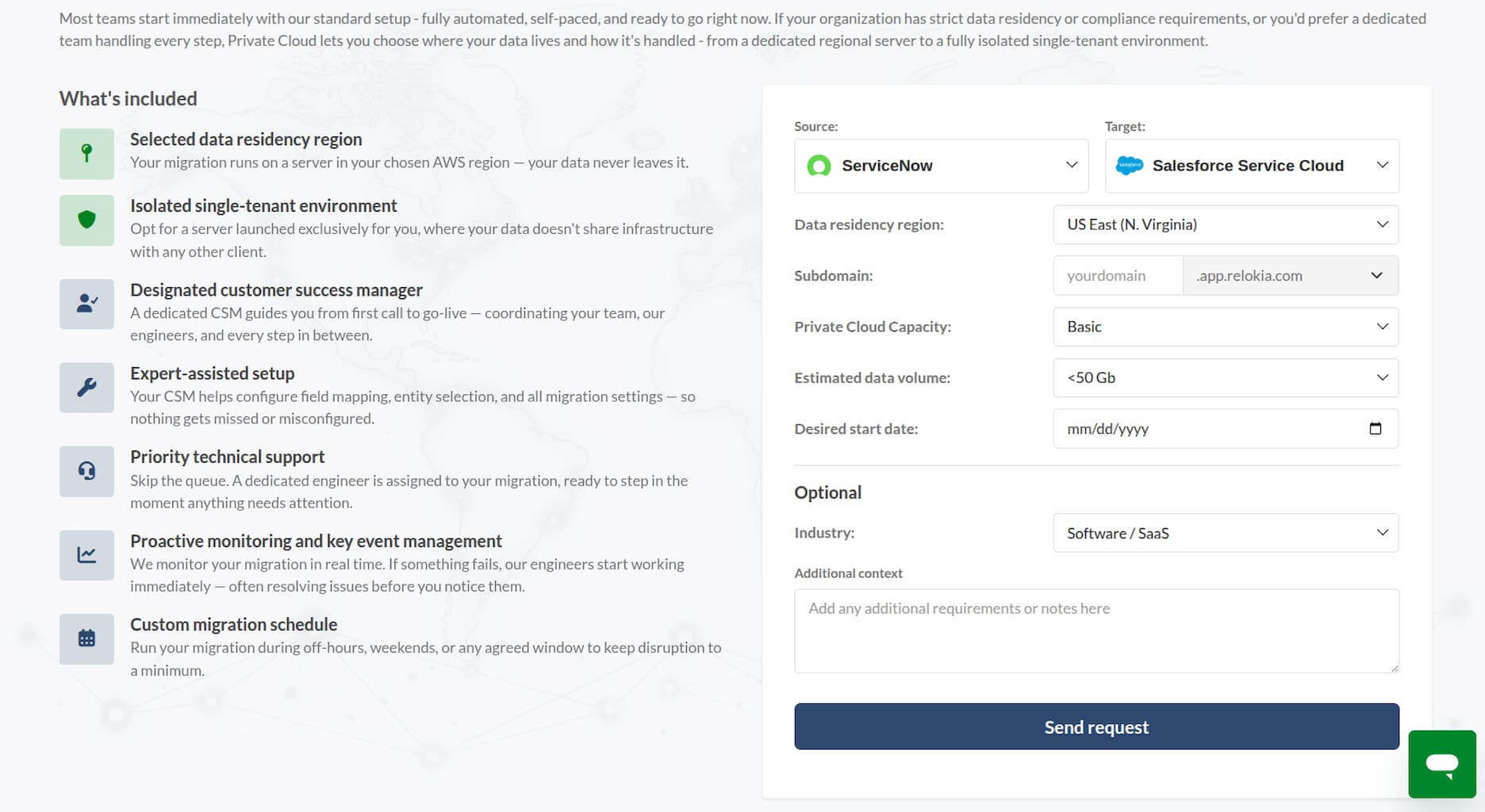Click the map pin data residency icon
Image resolution: width=1485 pixels, height=812 pixels.
[86, 154]
